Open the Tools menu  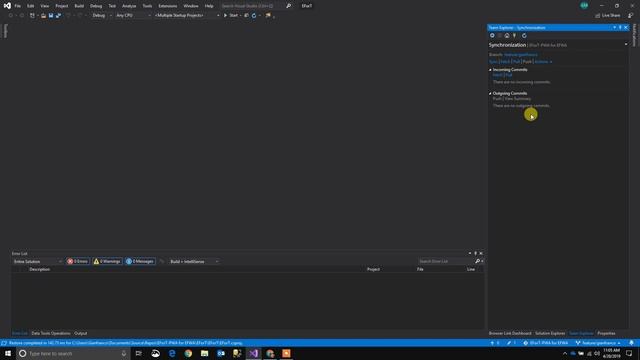pyautogui.click(x=147, y=6)
